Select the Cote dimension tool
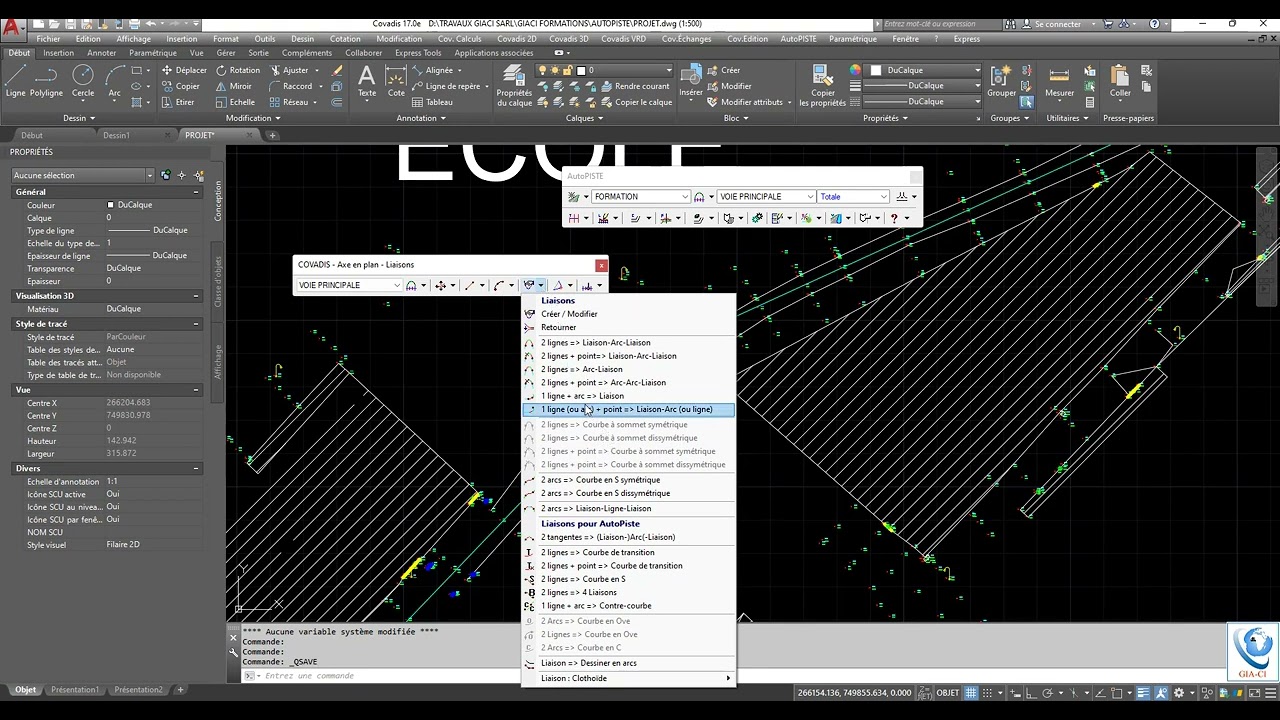 [396, 81]
